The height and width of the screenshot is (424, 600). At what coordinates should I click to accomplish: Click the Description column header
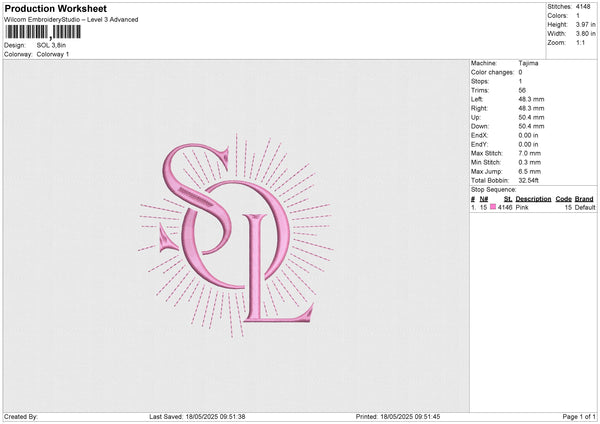click(x=533, y=199)
